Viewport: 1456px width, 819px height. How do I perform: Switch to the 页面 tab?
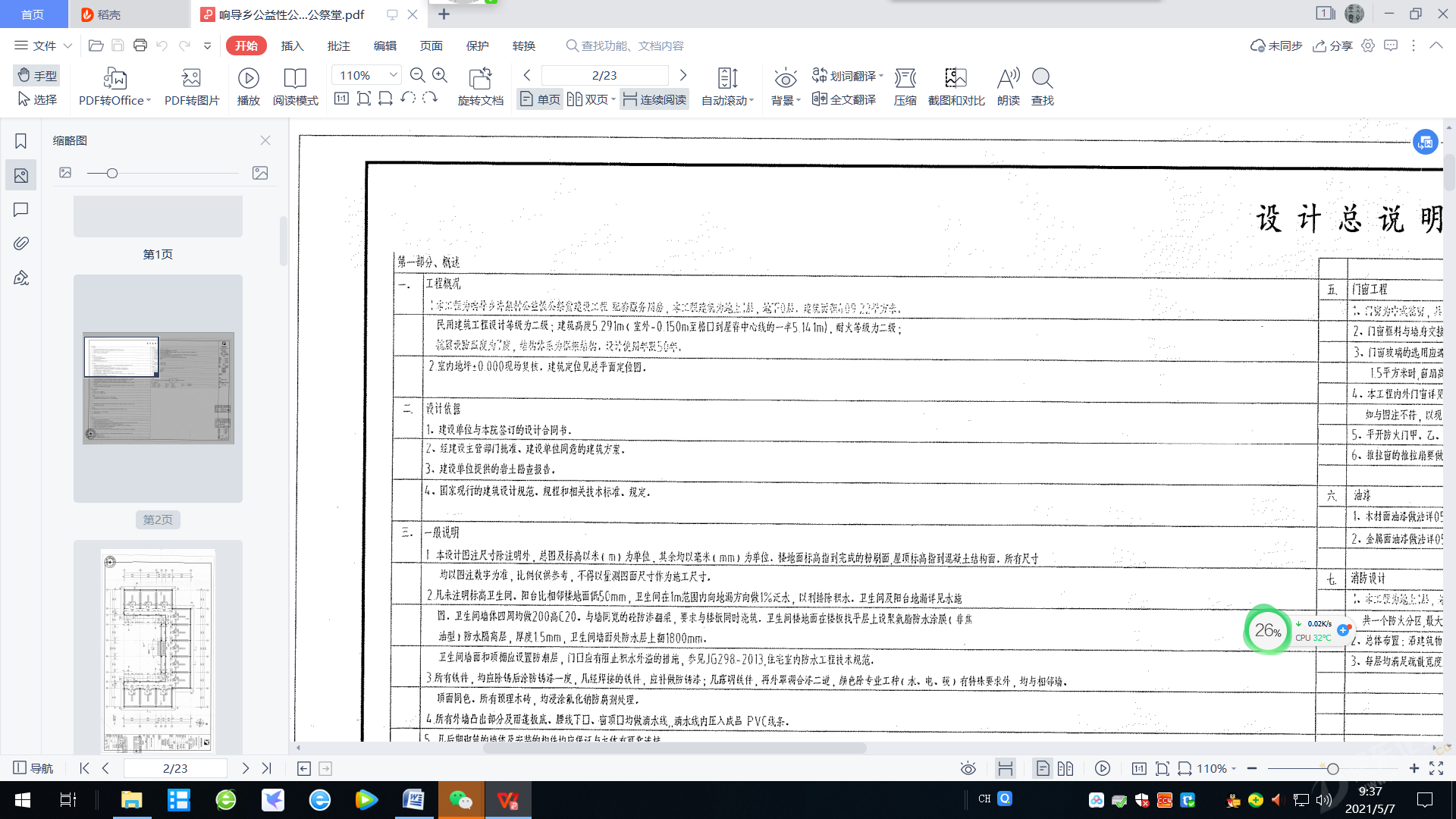pyautogui.click(x=431, y=45)
